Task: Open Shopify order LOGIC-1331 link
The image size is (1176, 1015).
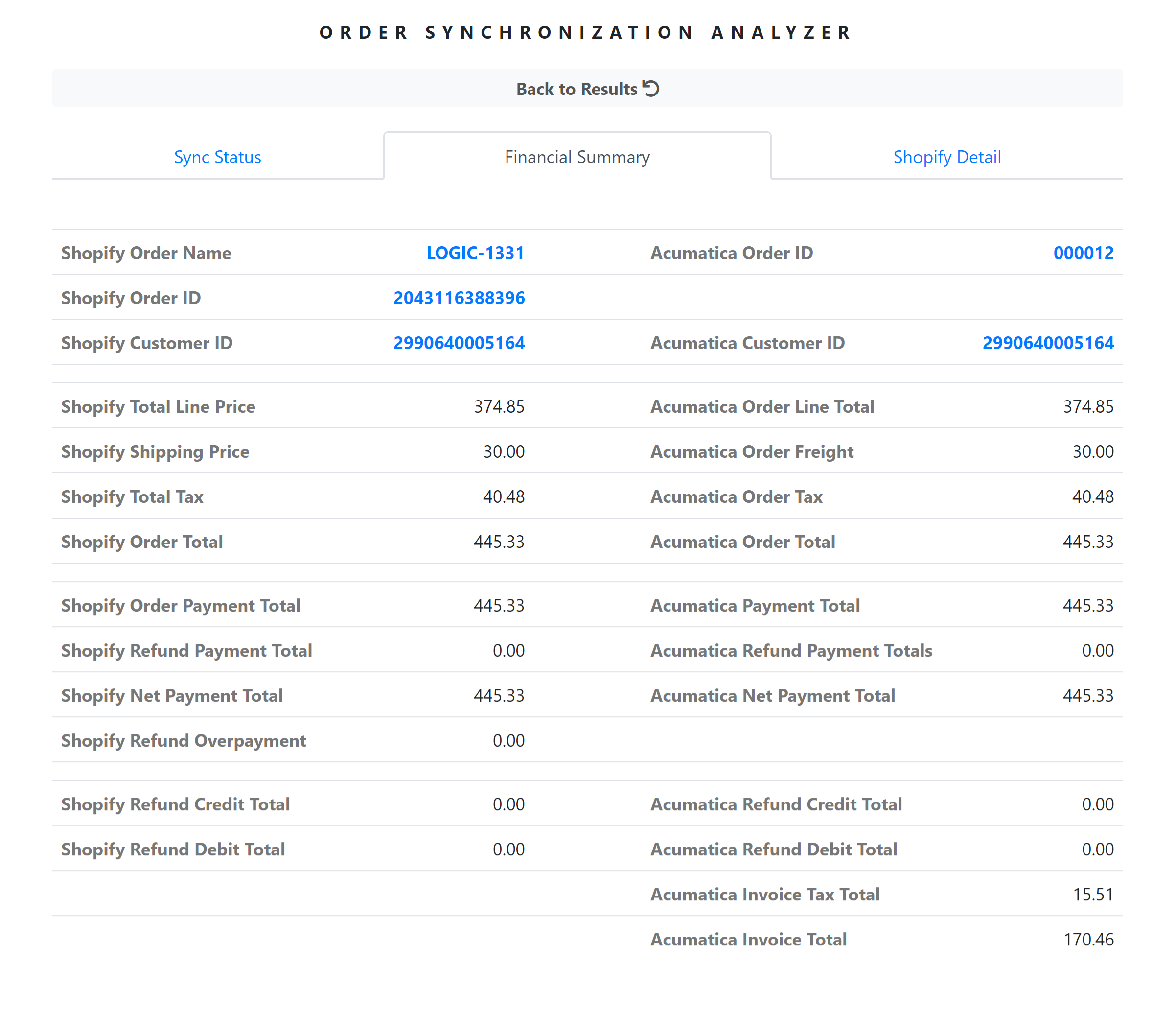Action: point(476,253)
